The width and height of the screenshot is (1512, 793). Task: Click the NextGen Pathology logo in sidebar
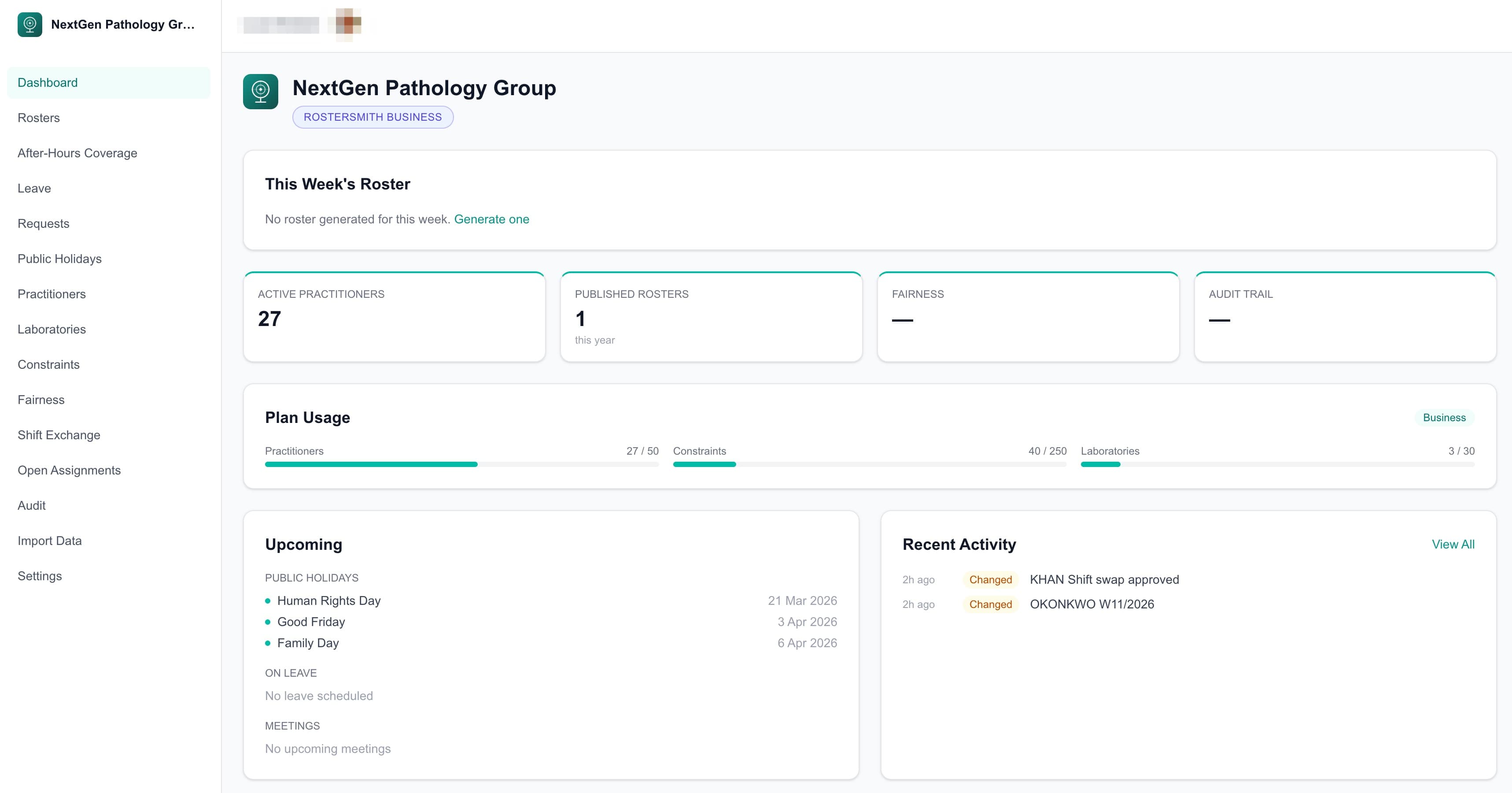point(30,25)
